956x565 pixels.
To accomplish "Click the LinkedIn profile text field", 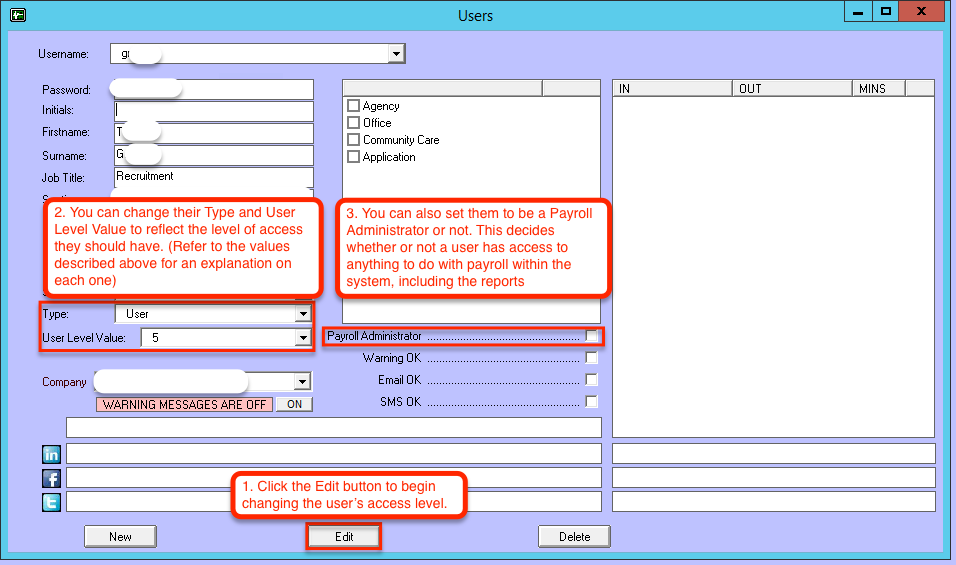I will (x=334, y=454).
